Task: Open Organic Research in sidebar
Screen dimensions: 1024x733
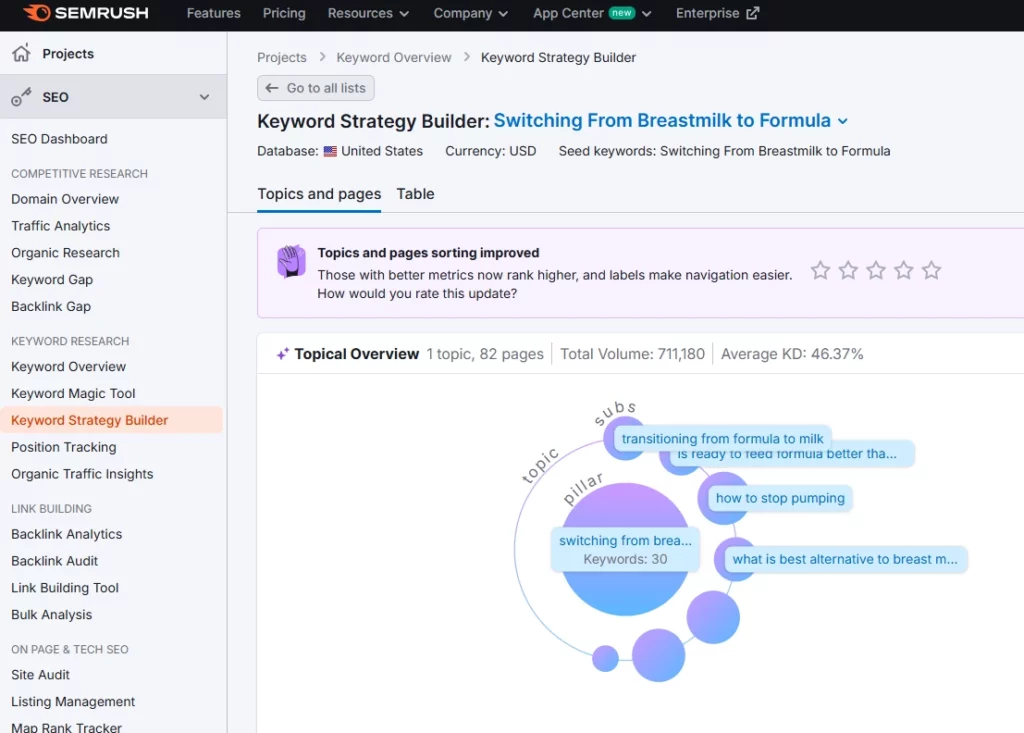Action: [x=65, y=253]
